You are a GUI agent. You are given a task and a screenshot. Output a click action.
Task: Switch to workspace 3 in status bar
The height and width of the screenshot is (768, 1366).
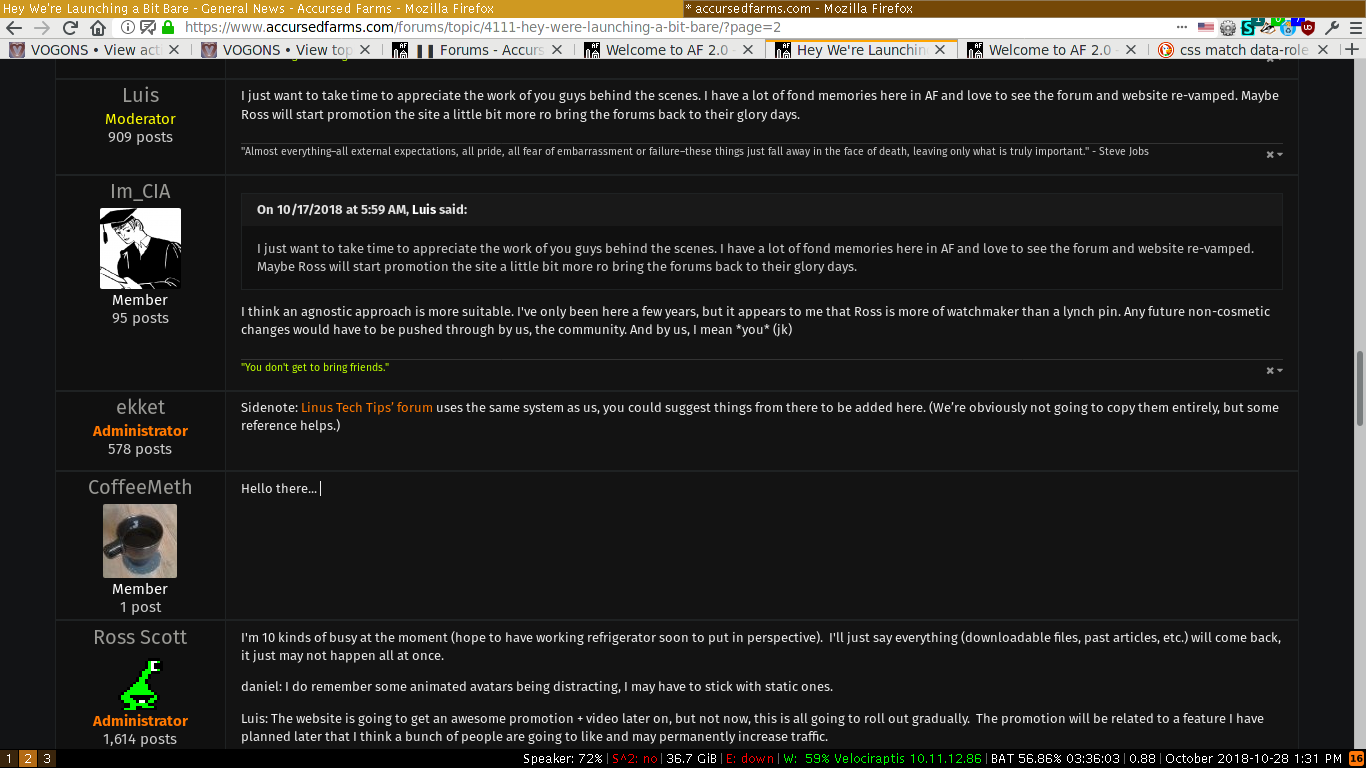point(46,759)
